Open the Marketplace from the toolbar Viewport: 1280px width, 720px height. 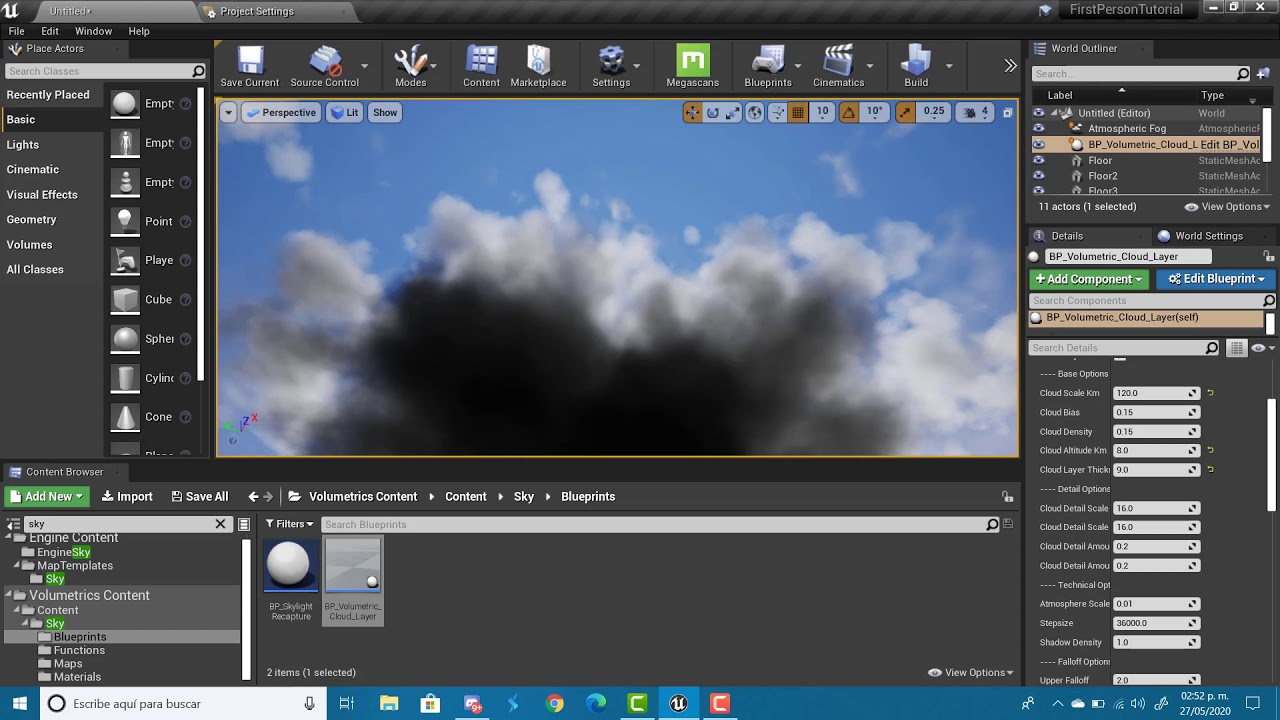[x=538, y=67]
